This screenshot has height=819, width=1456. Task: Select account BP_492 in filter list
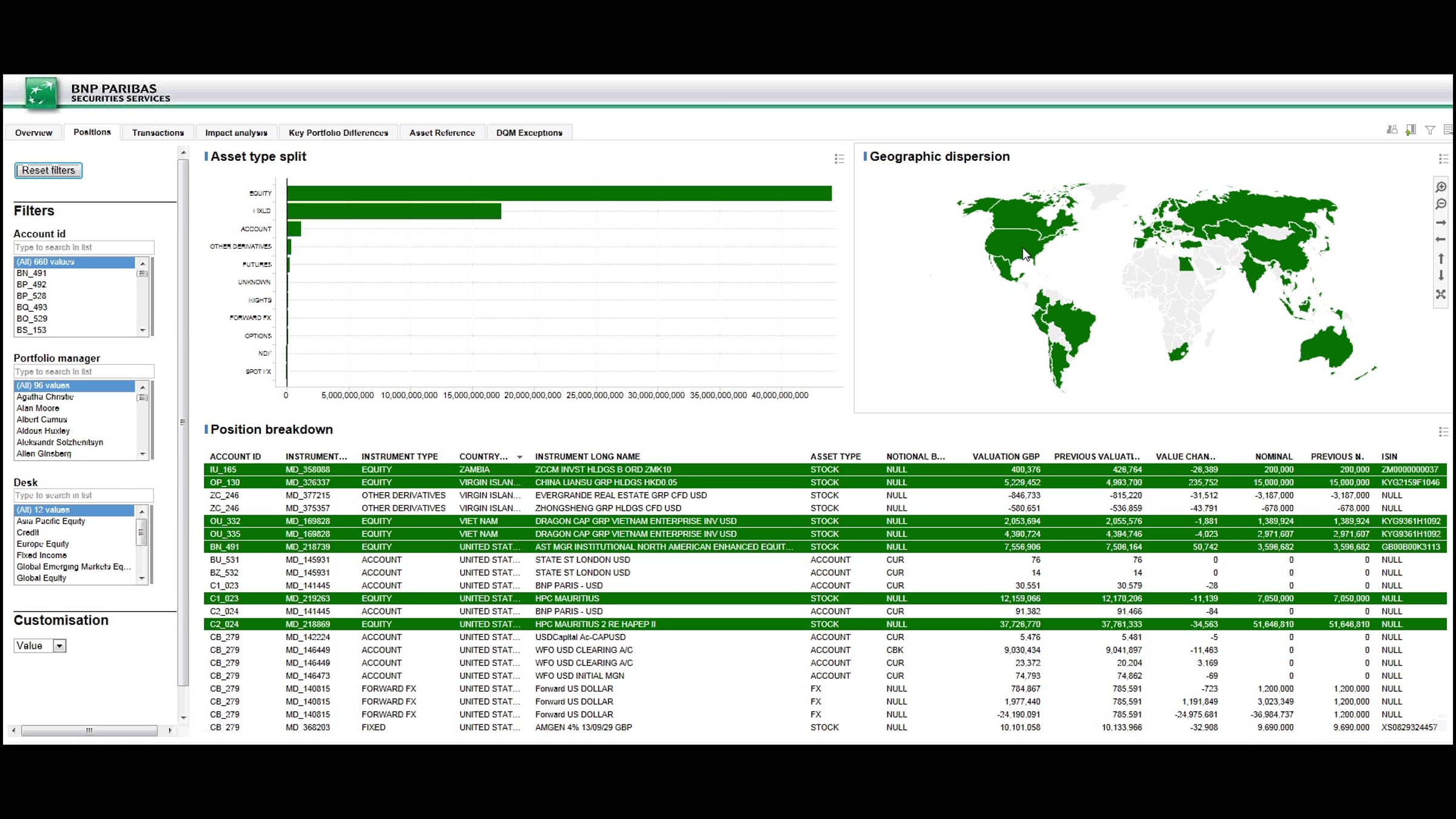(32, 285)
